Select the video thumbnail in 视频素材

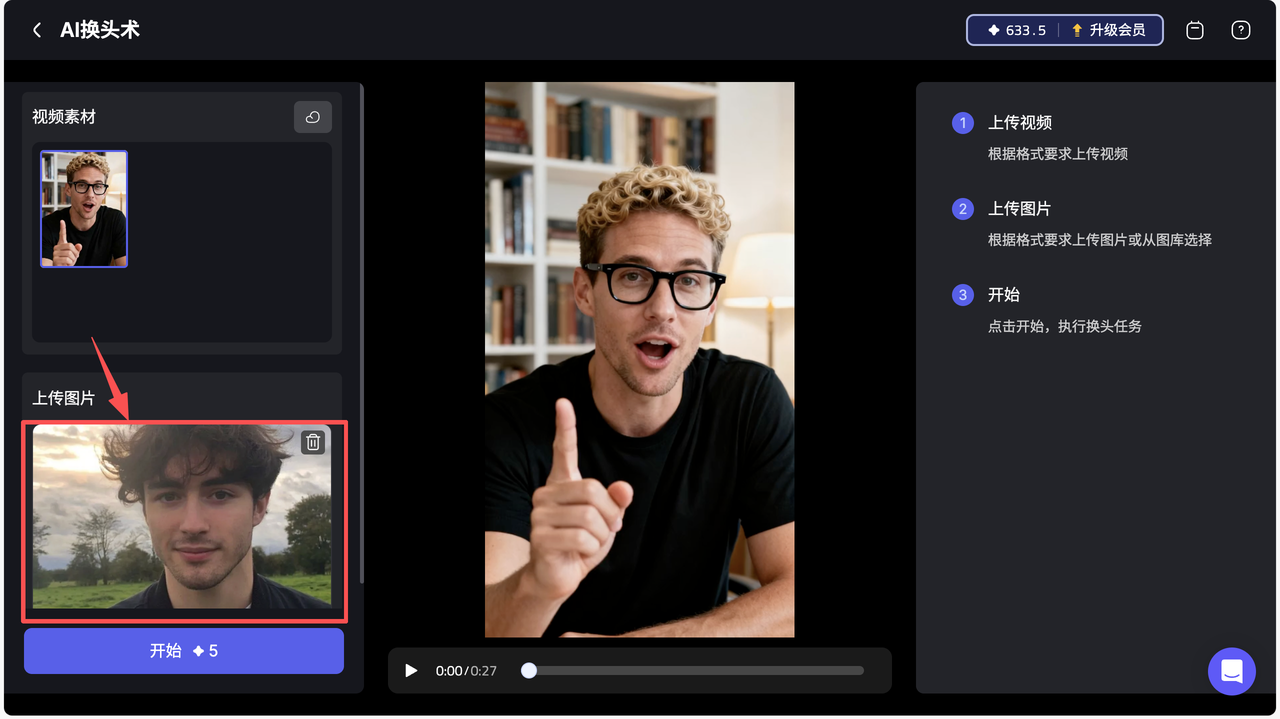click(84, 209)
